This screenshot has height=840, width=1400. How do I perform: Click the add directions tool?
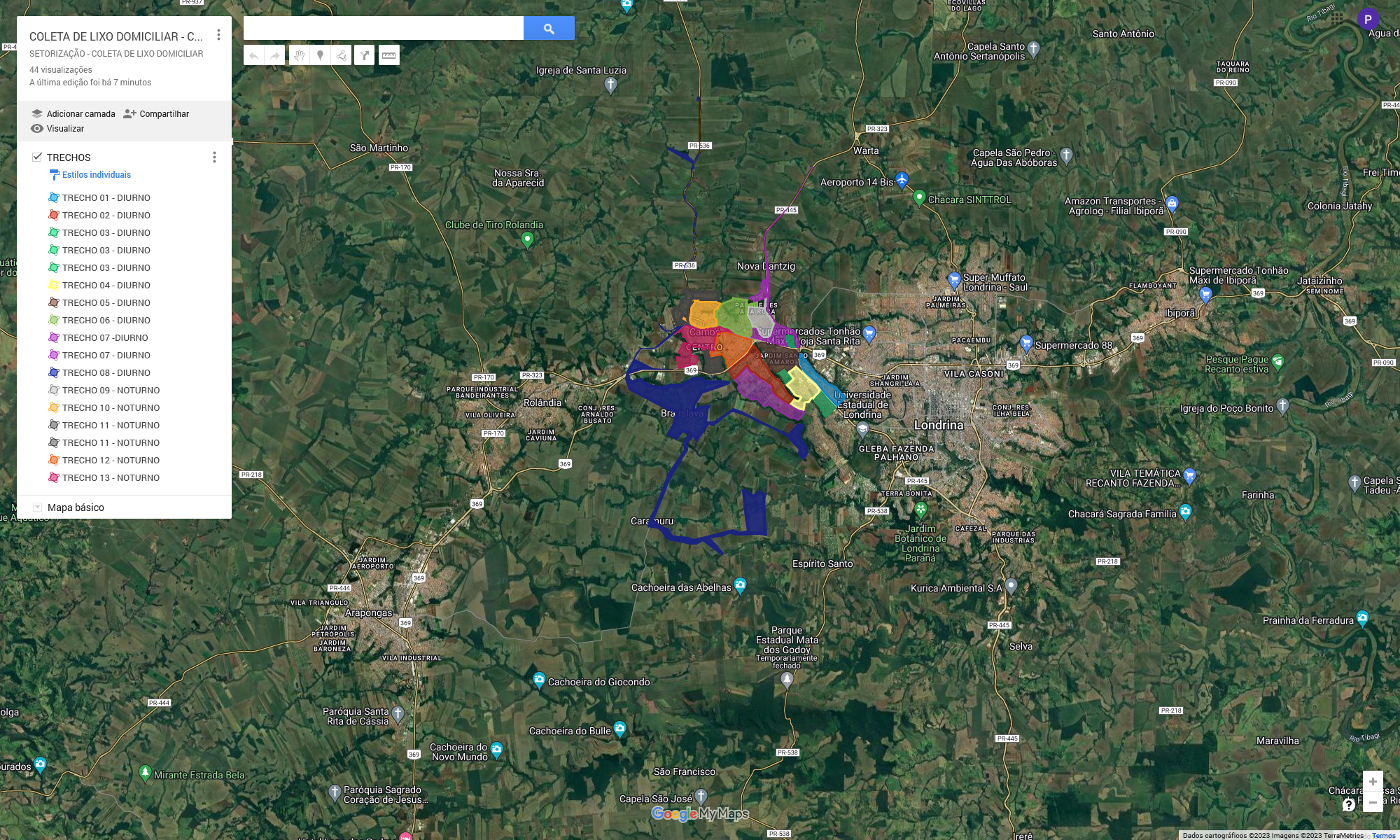click(365, 55)
